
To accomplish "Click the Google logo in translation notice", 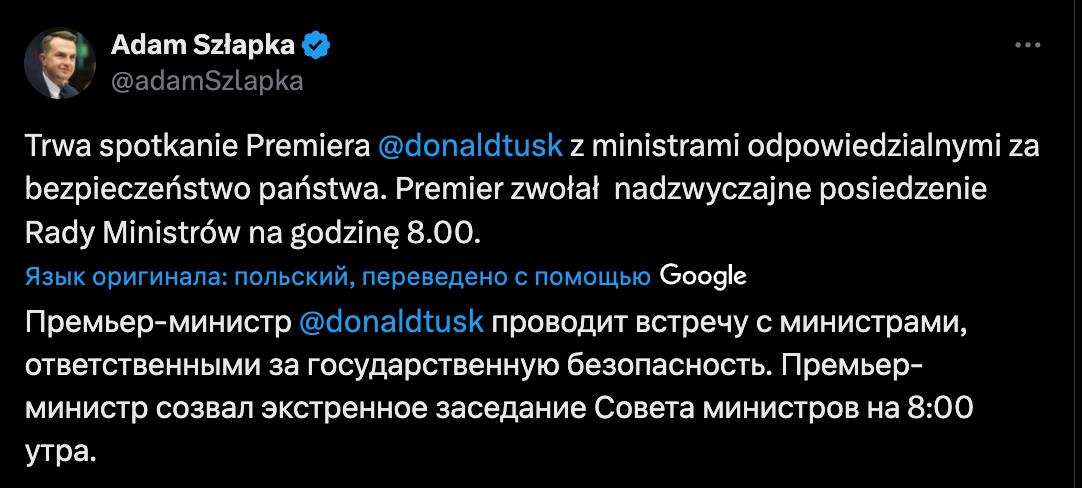I will [703, 276].
